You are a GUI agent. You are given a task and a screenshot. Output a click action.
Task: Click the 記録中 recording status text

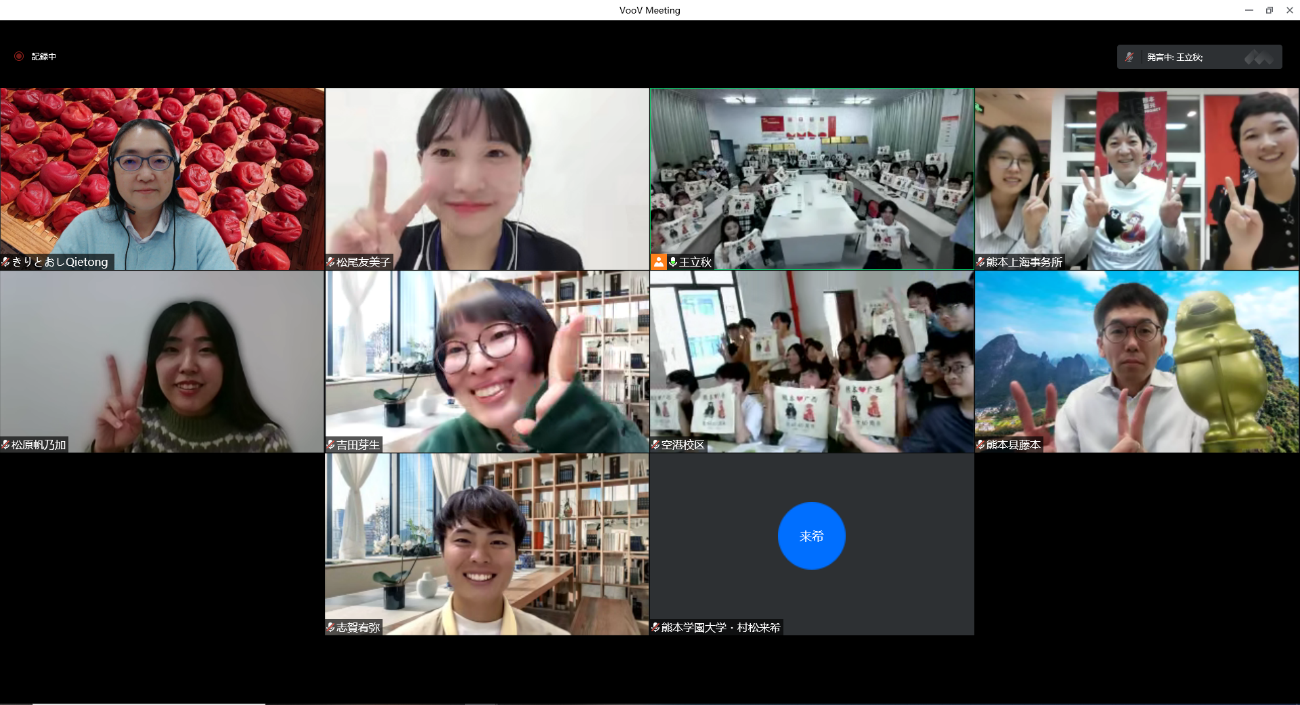tap(44, 57)
